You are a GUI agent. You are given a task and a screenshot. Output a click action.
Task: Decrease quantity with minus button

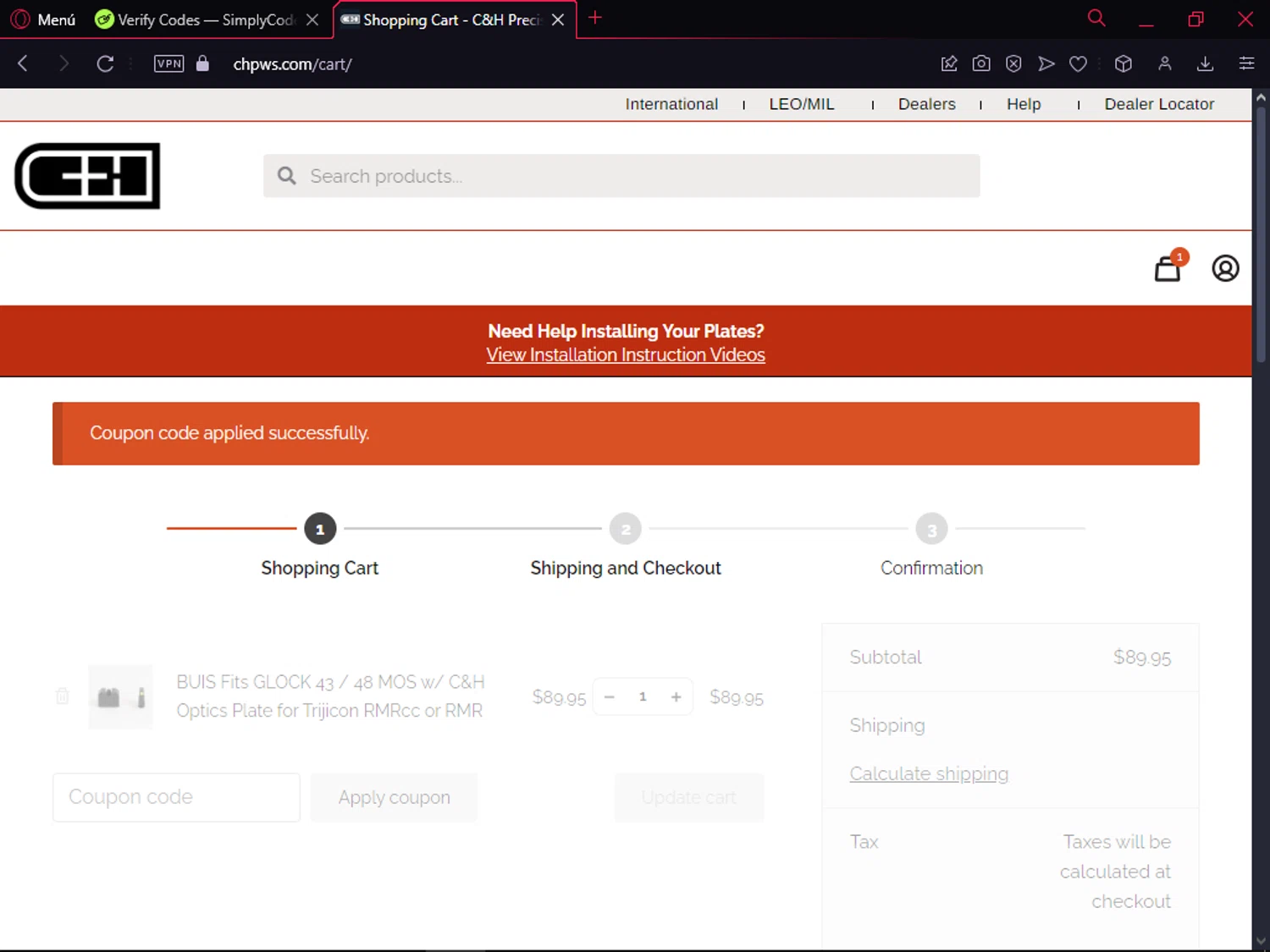[x=609, y=696]
